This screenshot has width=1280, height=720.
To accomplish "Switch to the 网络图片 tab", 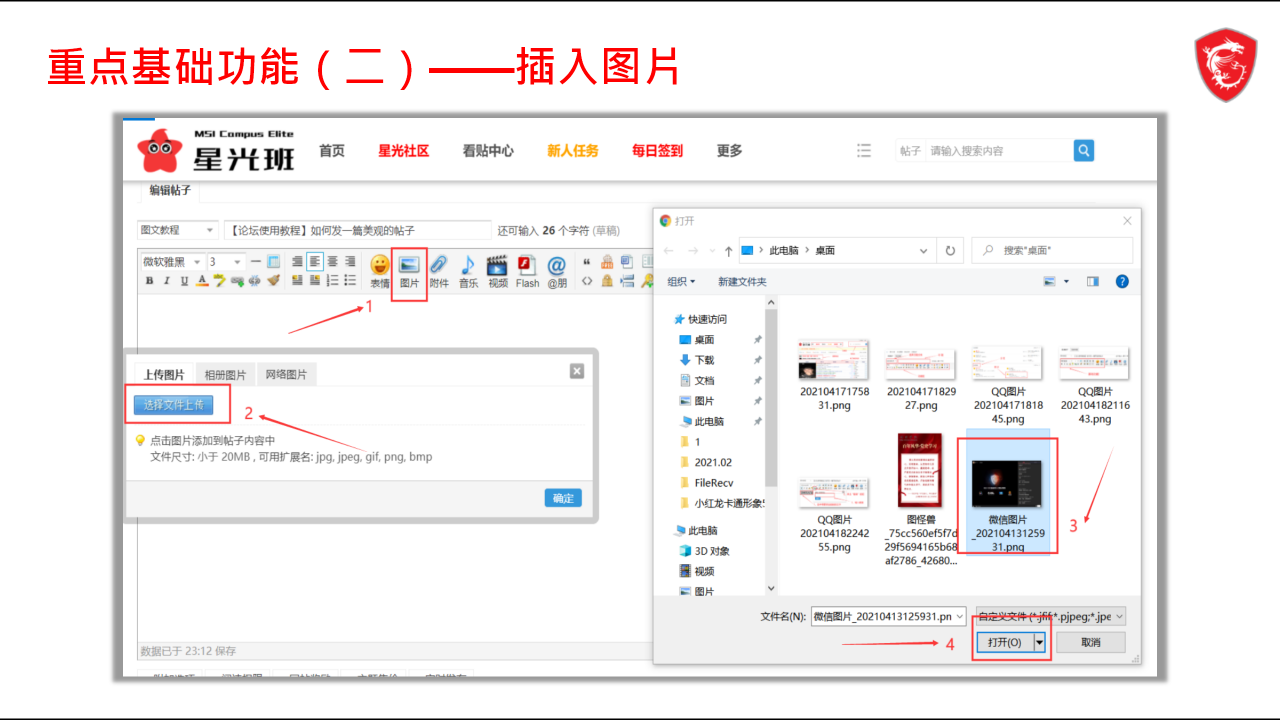I will click(286, 375).
